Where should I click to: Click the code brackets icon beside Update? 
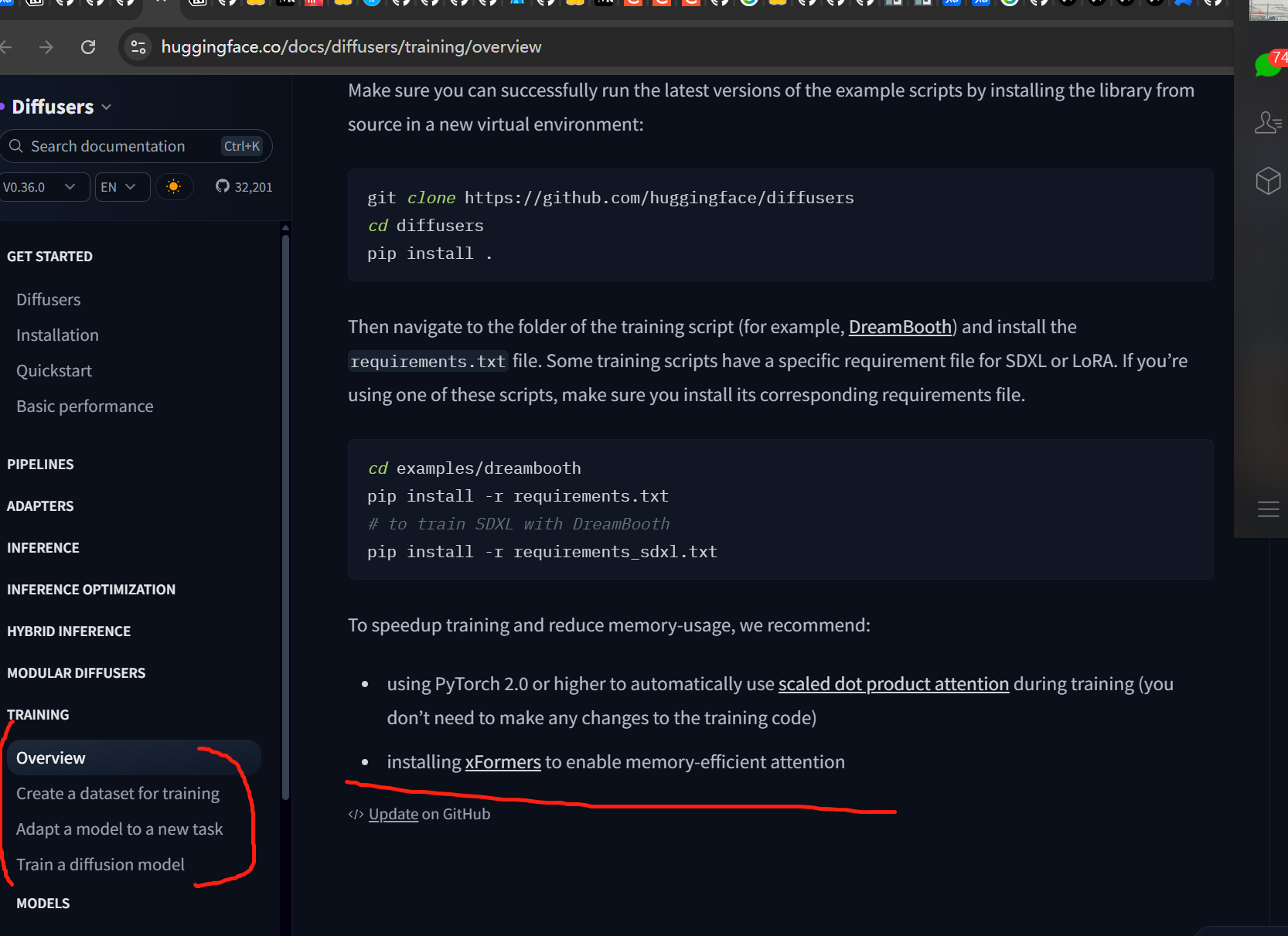(x=356, y=815)
